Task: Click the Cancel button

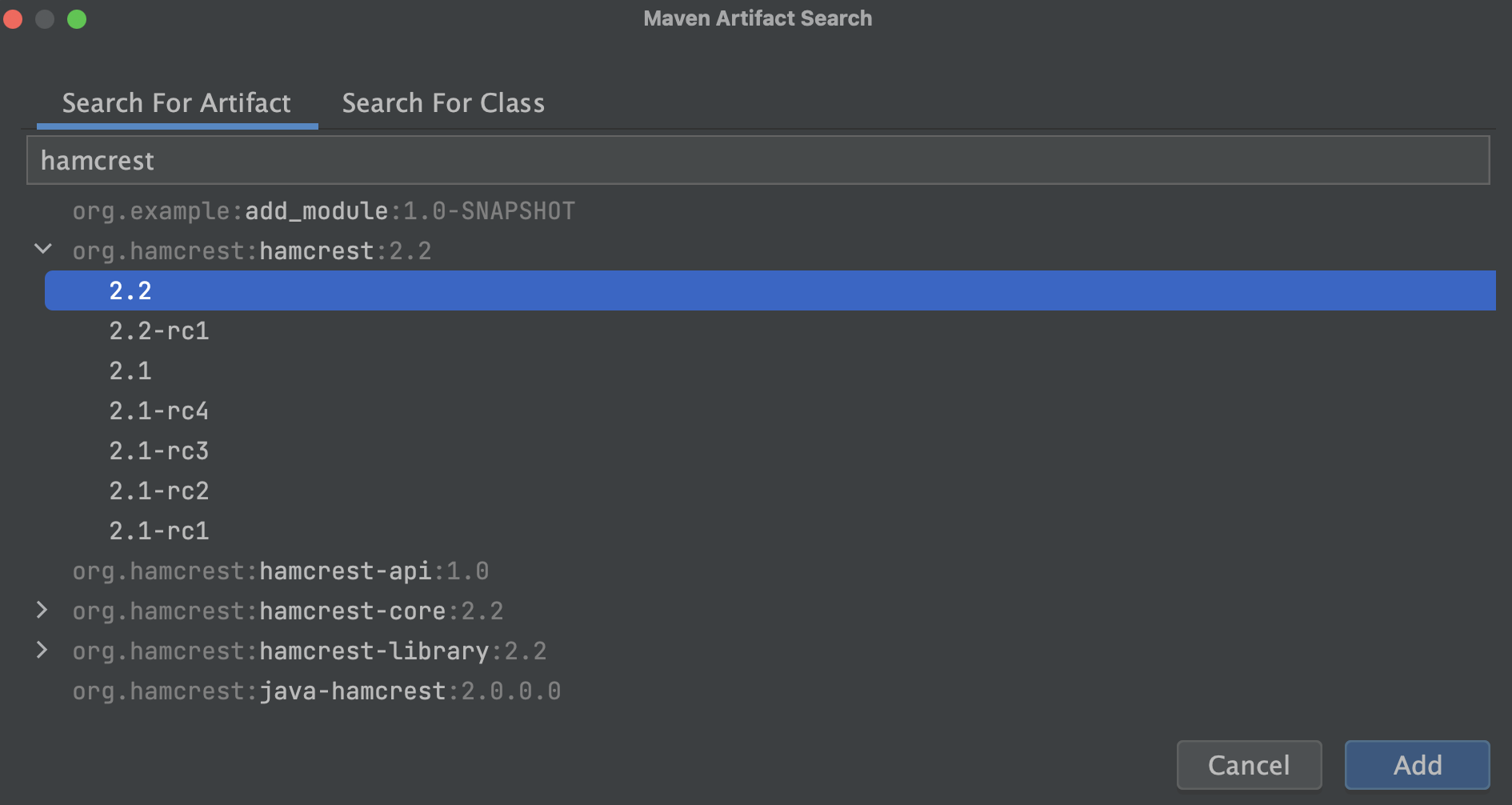Action: [1249, 765]
